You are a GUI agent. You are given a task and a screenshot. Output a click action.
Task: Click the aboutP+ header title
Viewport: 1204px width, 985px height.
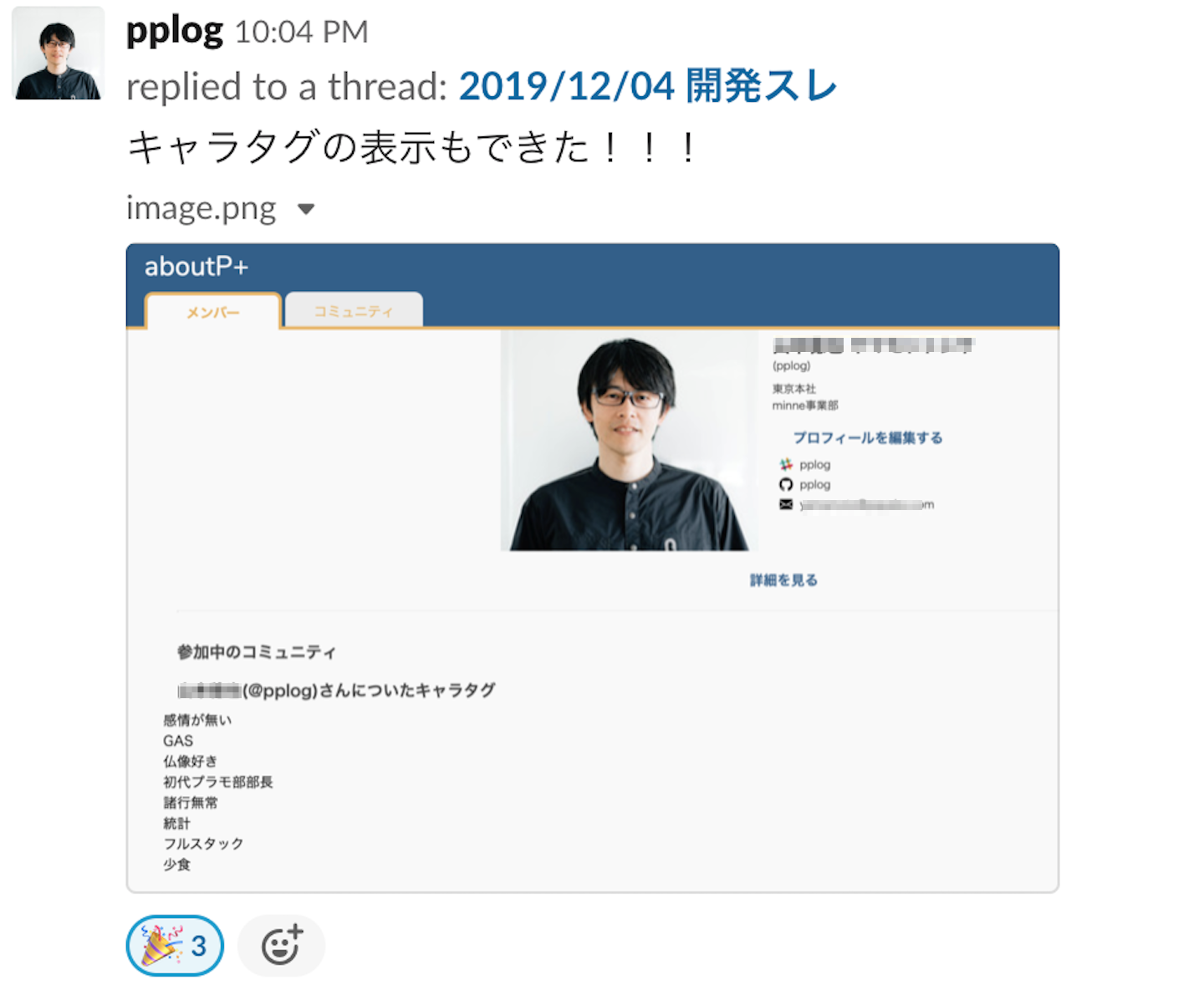(x=196, y=267)
